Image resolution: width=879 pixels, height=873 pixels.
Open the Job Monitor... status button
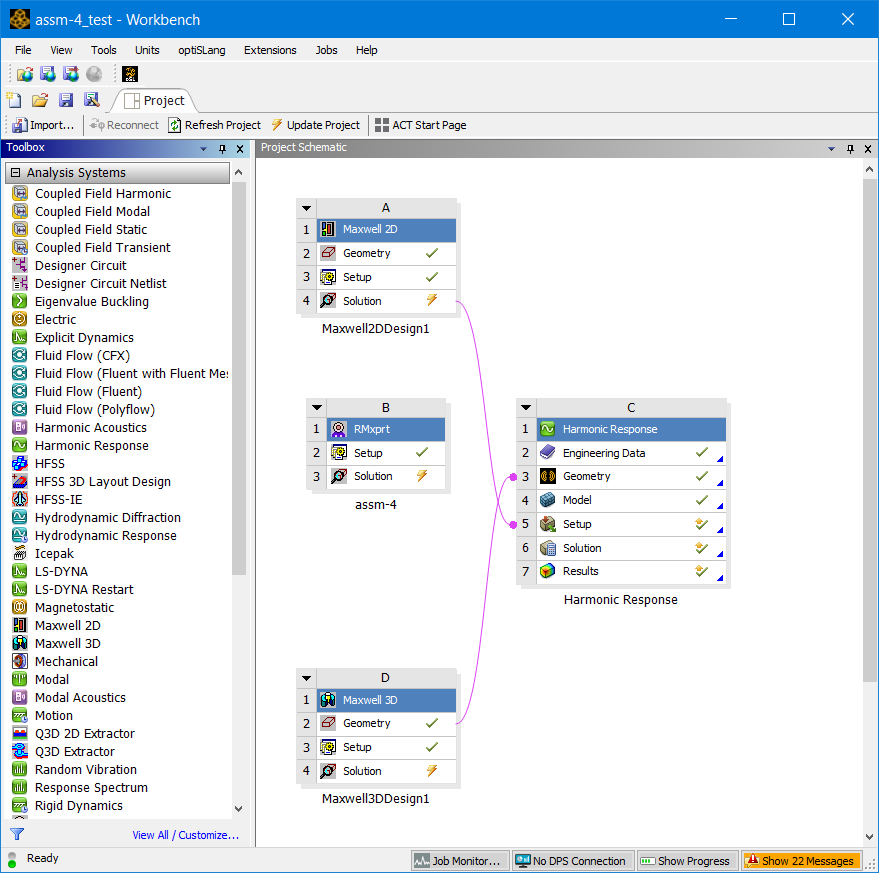tap(461, 861)
